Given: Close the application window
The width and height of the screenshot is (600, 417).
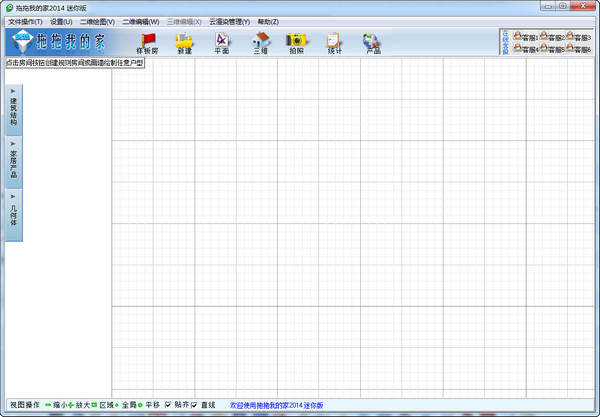Looking at the screenshot, I should coord(583,6).
